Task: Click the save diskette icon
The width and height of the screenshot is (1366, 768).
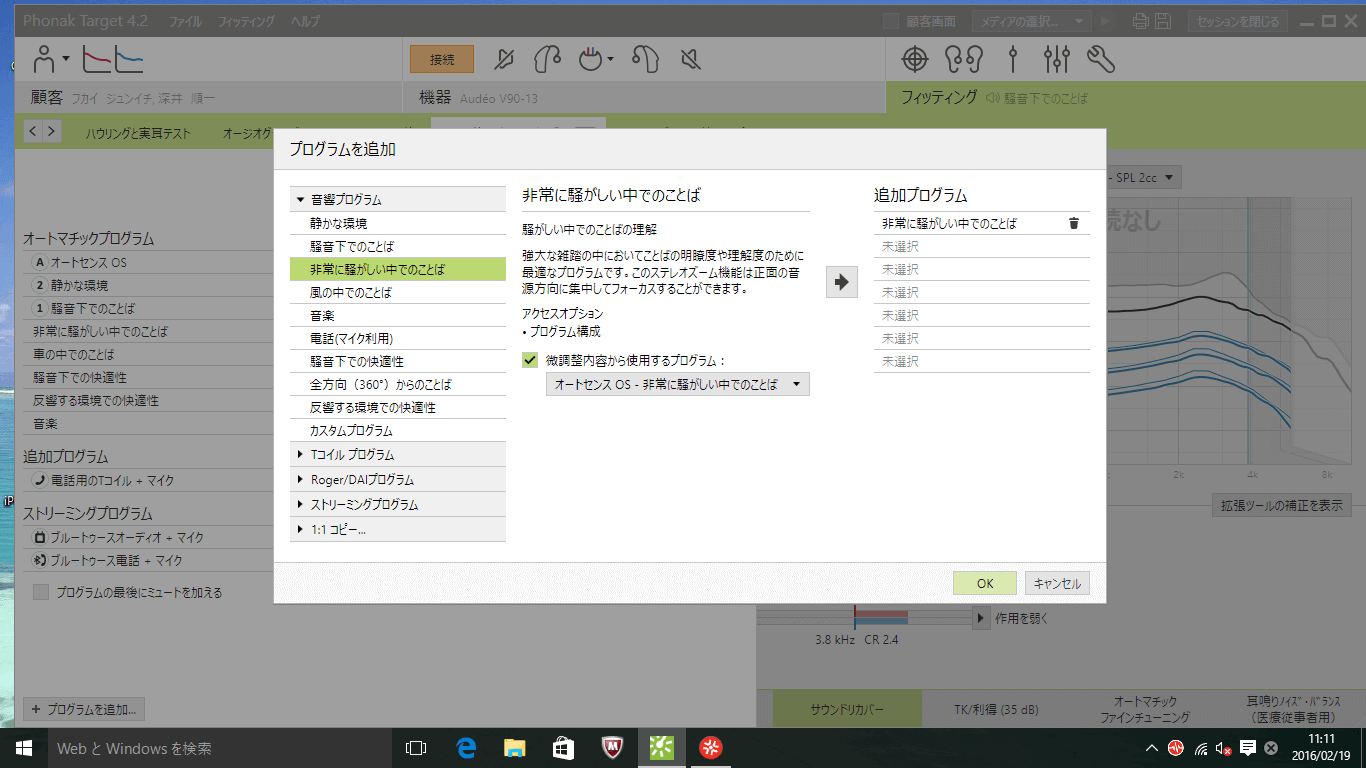Action: pyautogui.click(x=1163, y=21)
